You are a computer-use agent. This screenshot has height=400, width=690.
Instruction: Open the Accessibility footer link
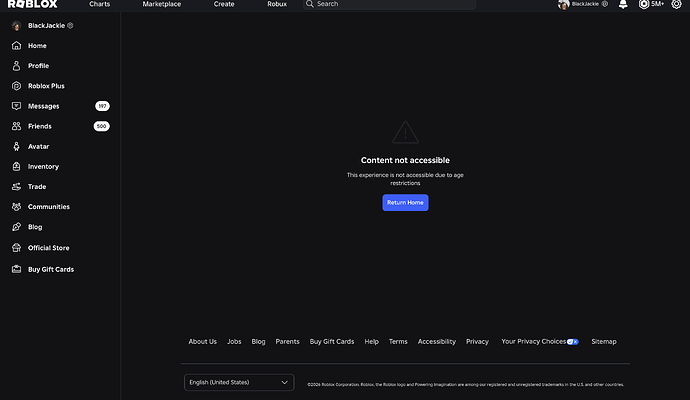[x=437, y=341]
